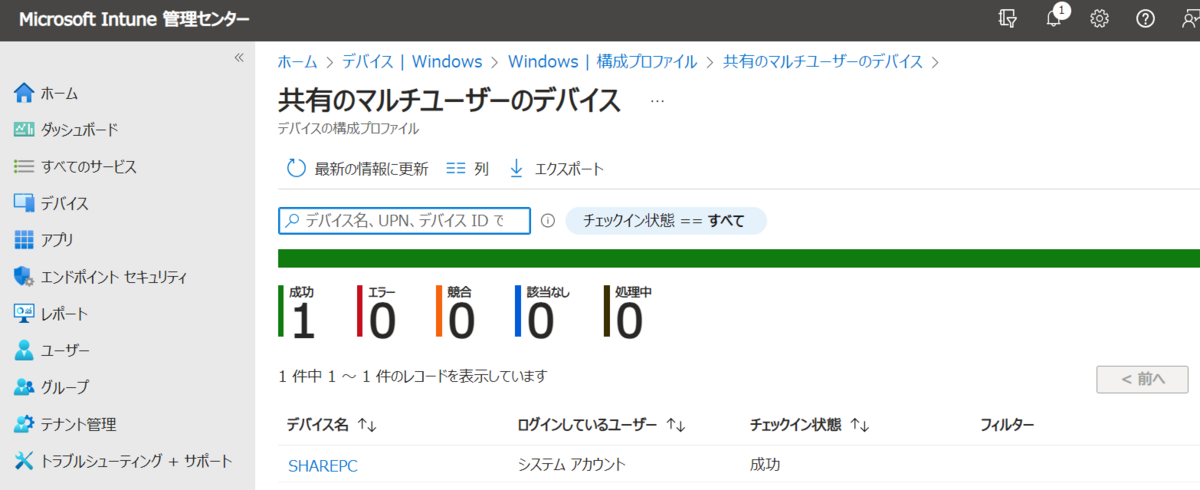Open the settings gear icon
1200x490 pixels.
[1100, 19]
